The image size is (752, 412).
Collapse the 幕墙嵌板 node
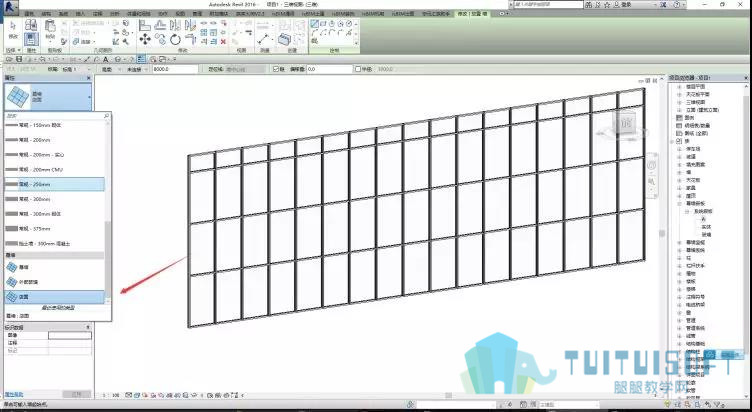tap(679, 203)
